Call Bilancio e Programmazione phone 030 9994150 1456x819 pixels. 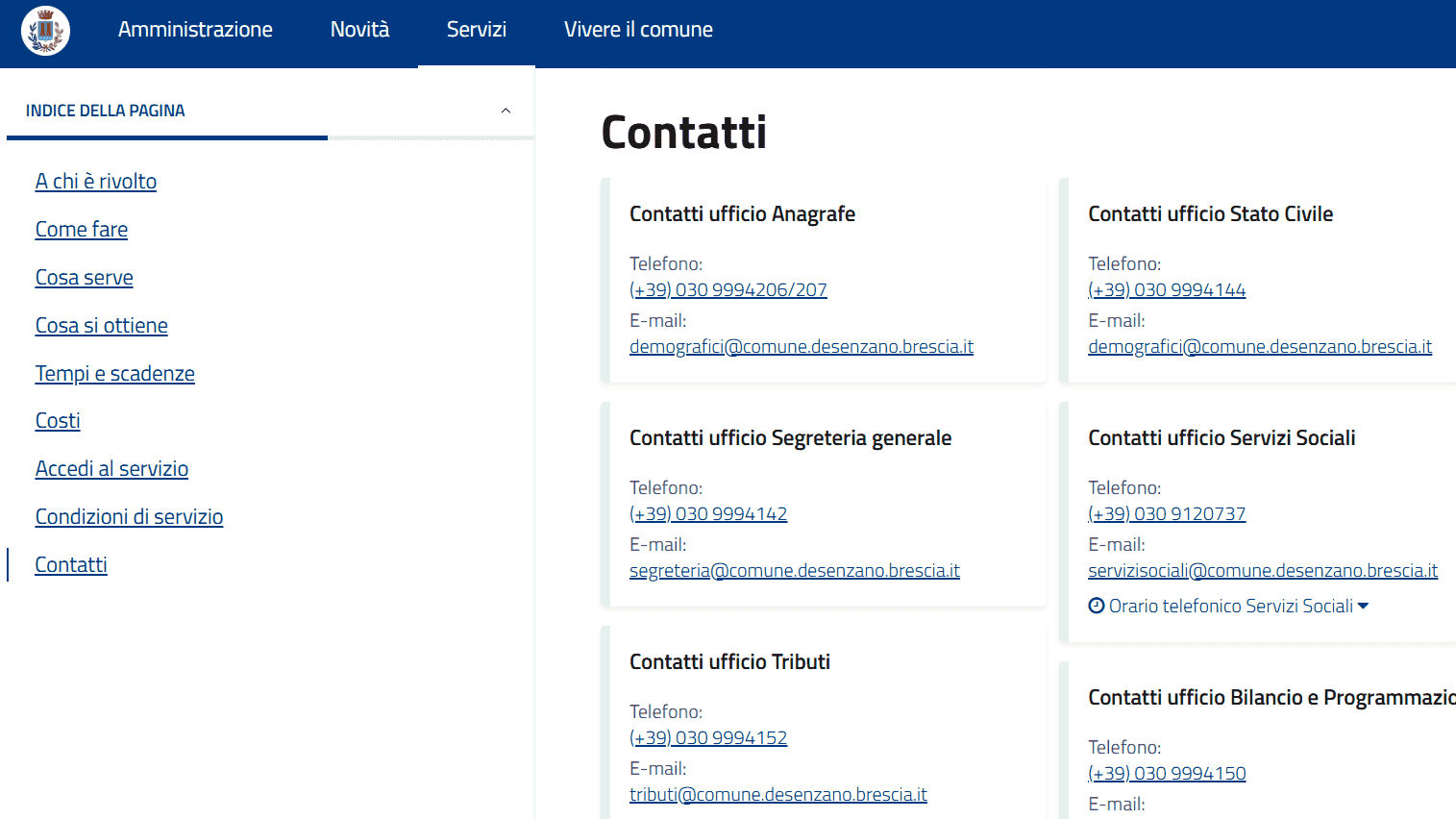1167,774
